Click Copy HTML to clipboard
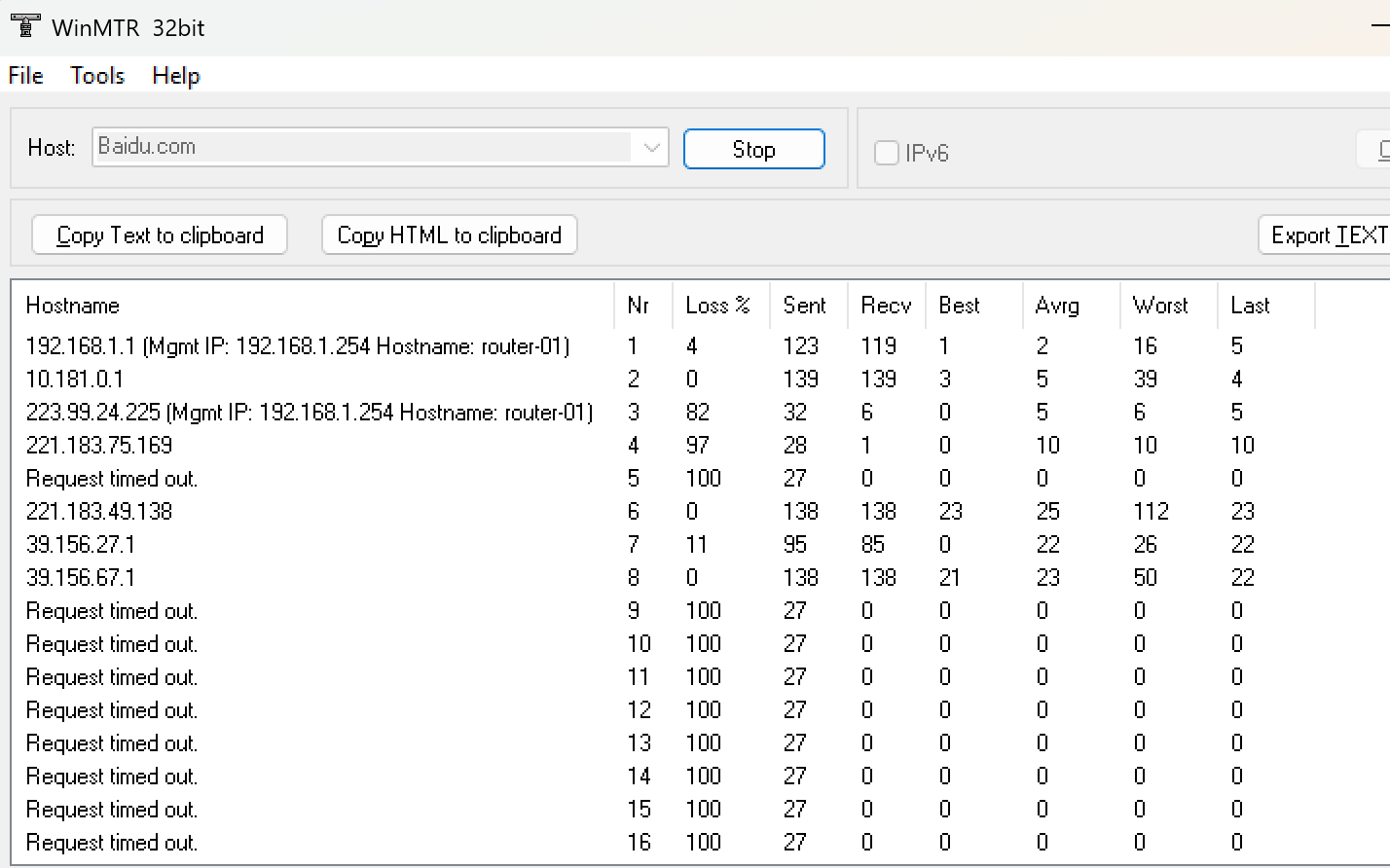The height and width of the screenshot is (868, 1390). pyautogui.click(x=450, y=235)
